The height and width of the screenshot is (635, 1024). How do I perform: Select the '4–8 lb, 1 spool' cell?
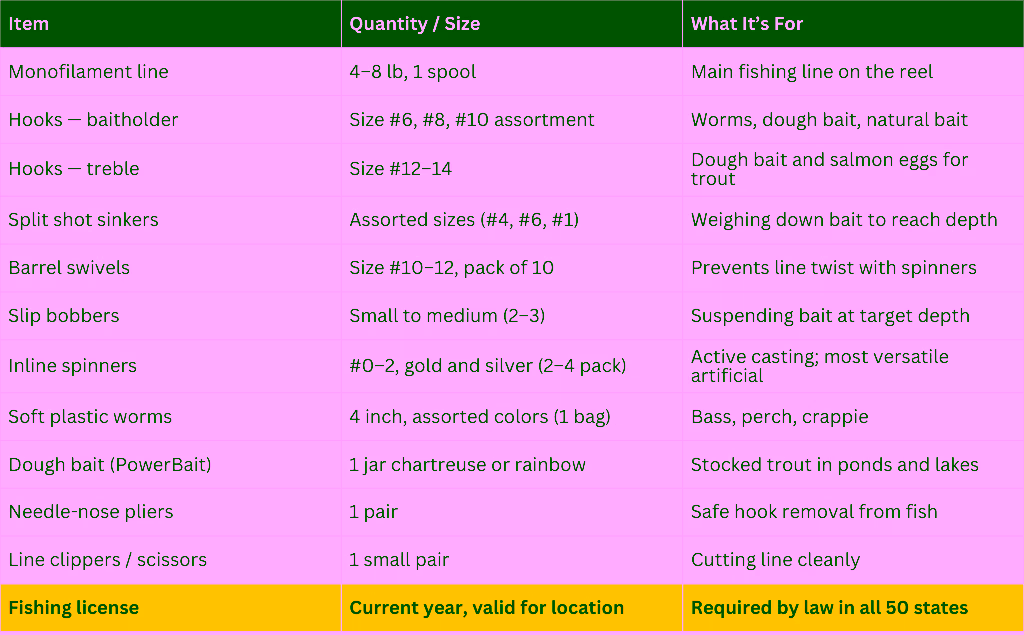[412, 72]
